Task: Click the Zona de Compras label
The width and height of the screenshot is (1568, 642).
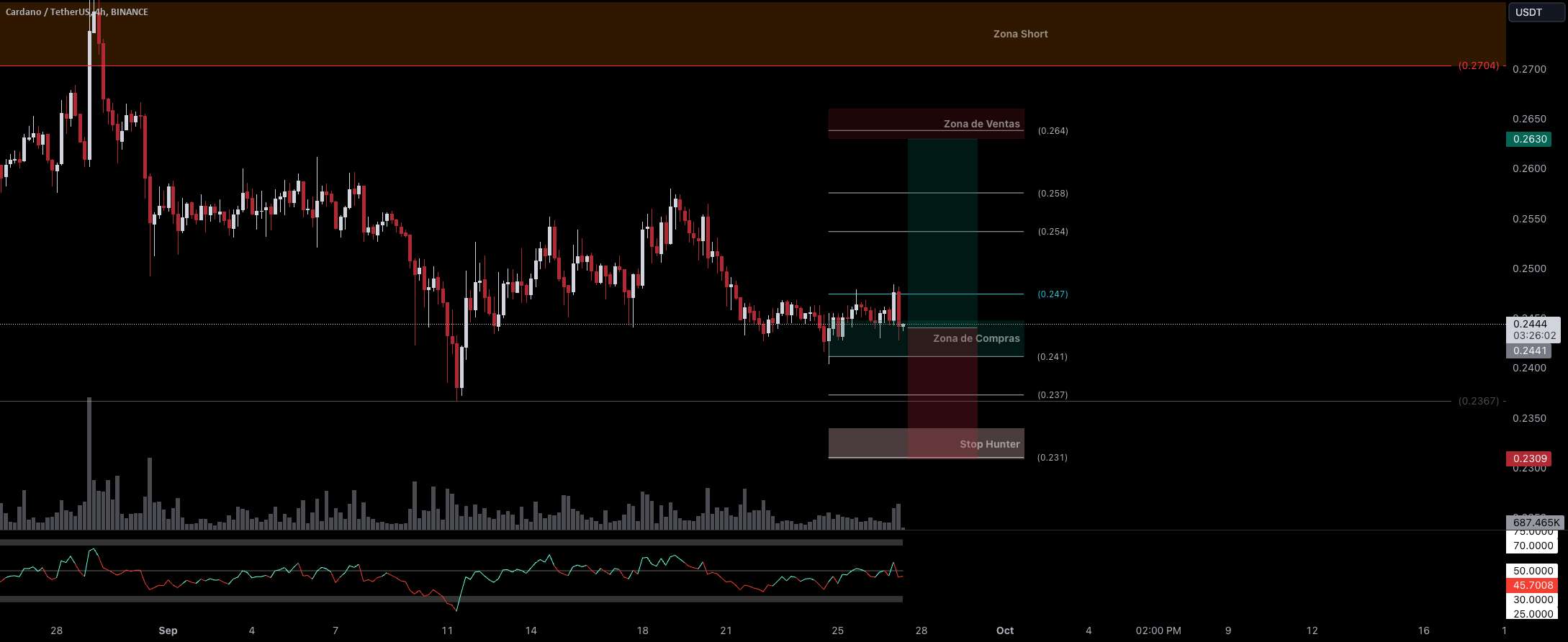Action: pos(976,338)
